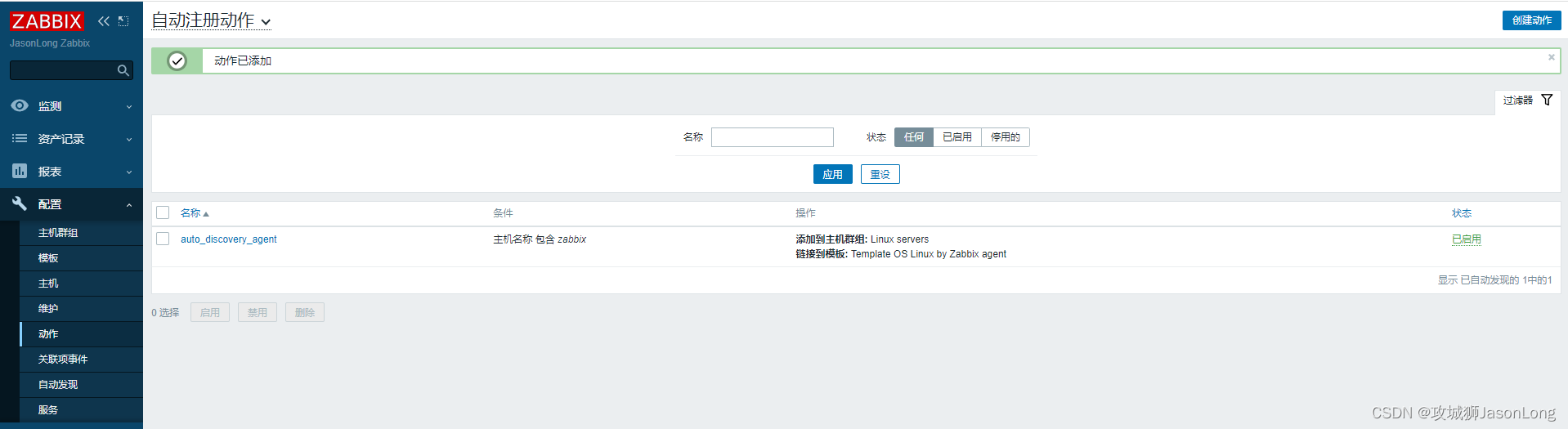The height and width of the screenshot is (429, 1568).
Task: Click the sort arrow beside 名称 header
Action: 206,214
